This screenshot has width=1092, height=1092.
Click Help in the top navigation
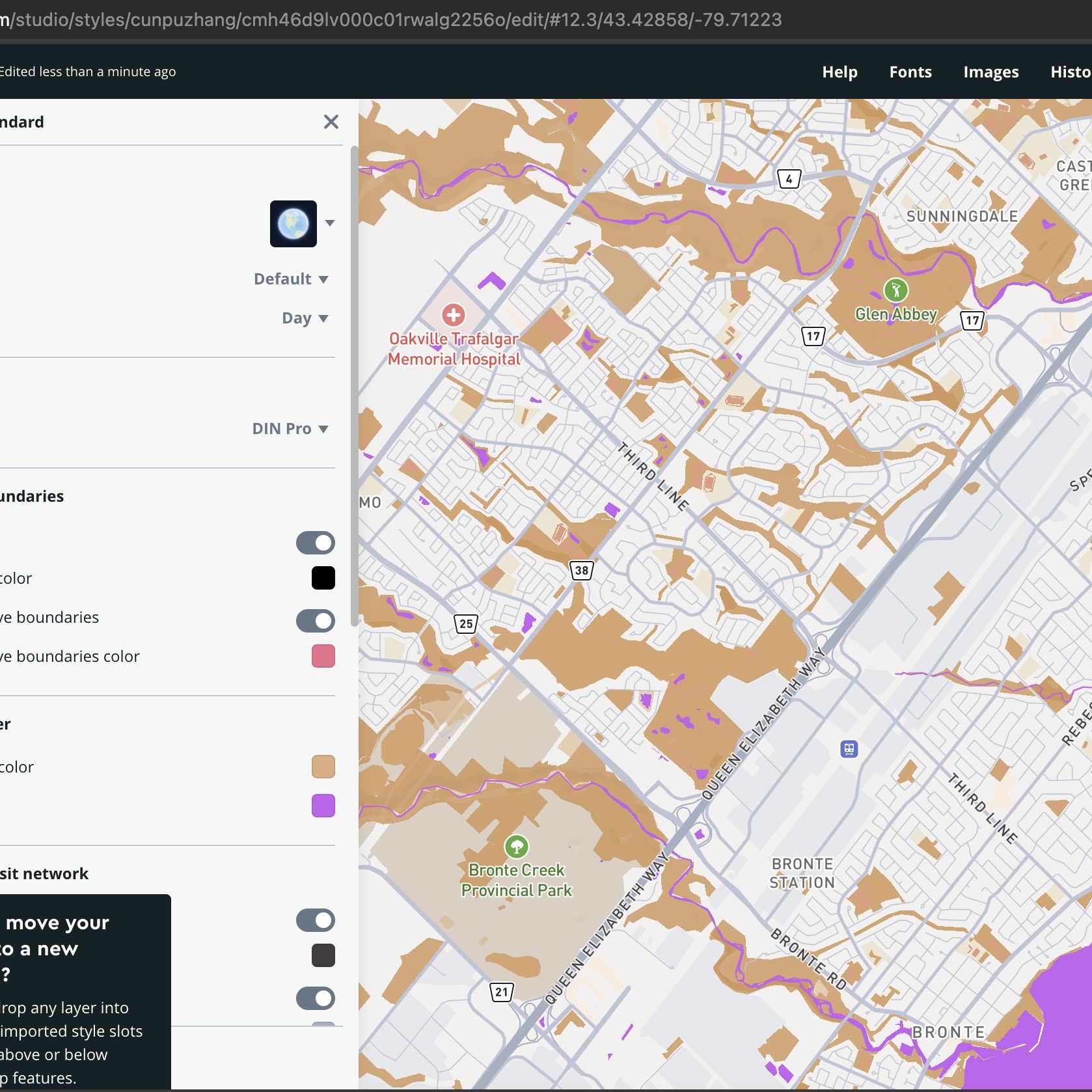839,72
